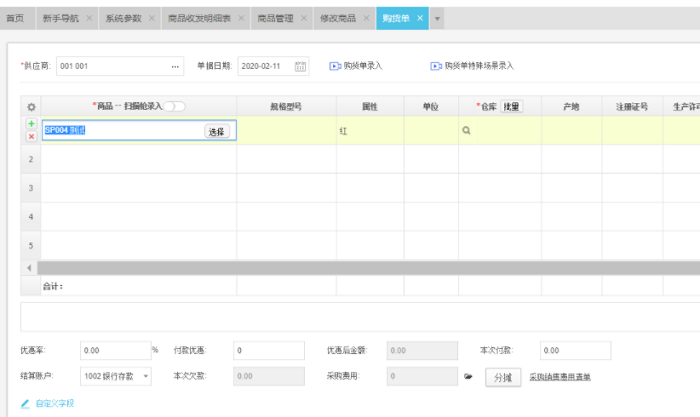700x417 pixels.
Task: Open grid column settings gear icon
Action: [31, 107]
